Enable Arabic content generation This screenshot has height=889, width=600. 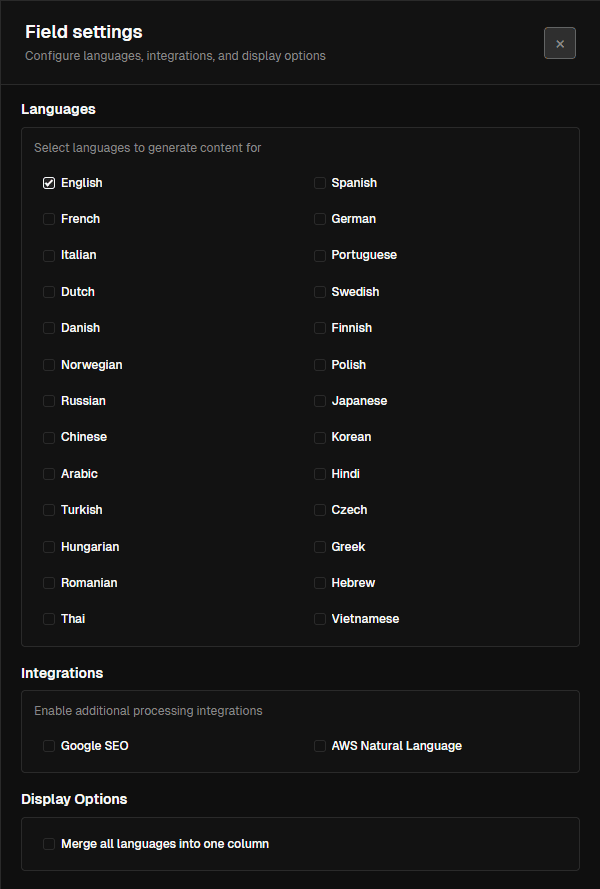pos(48,473)
